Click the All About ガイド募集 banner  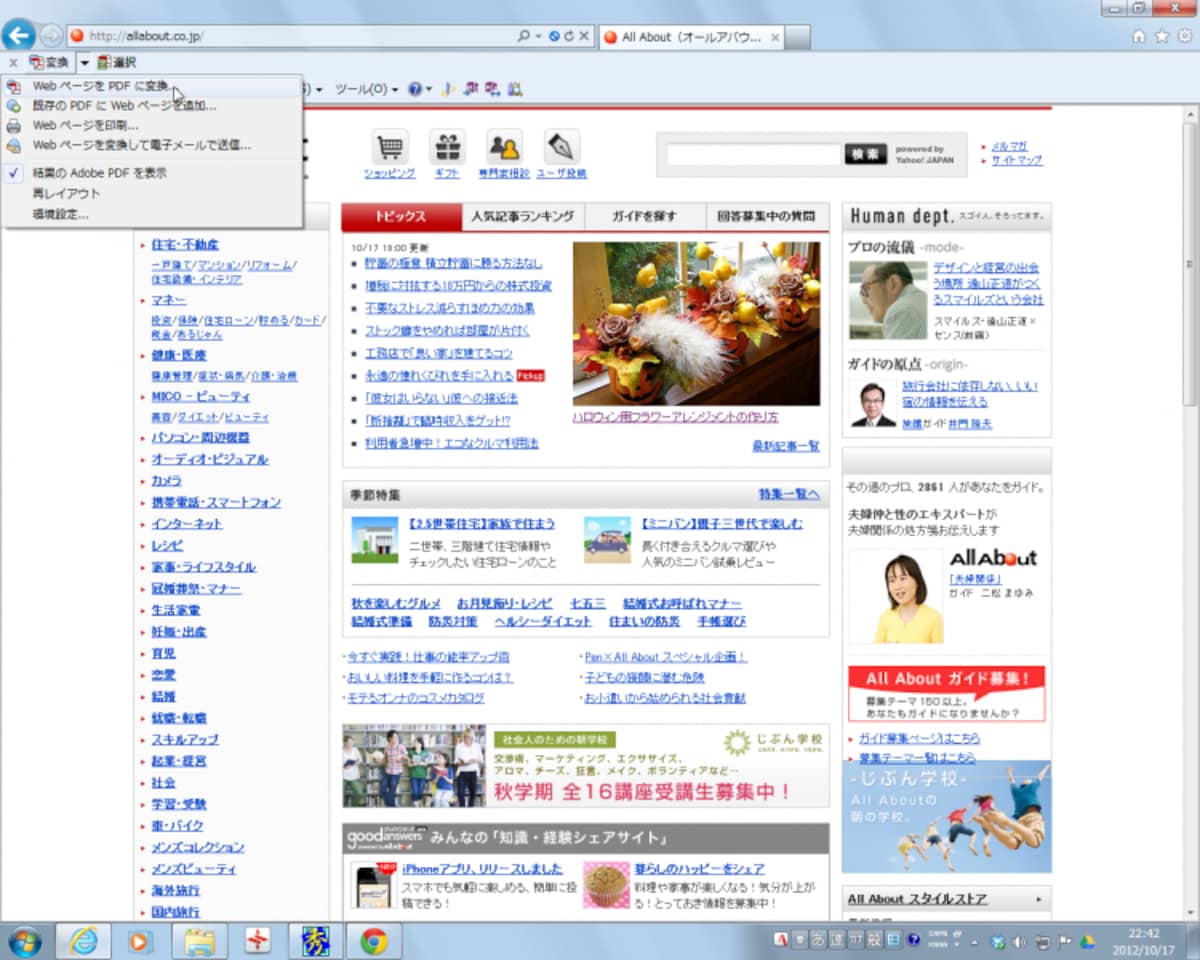(947, 693)
